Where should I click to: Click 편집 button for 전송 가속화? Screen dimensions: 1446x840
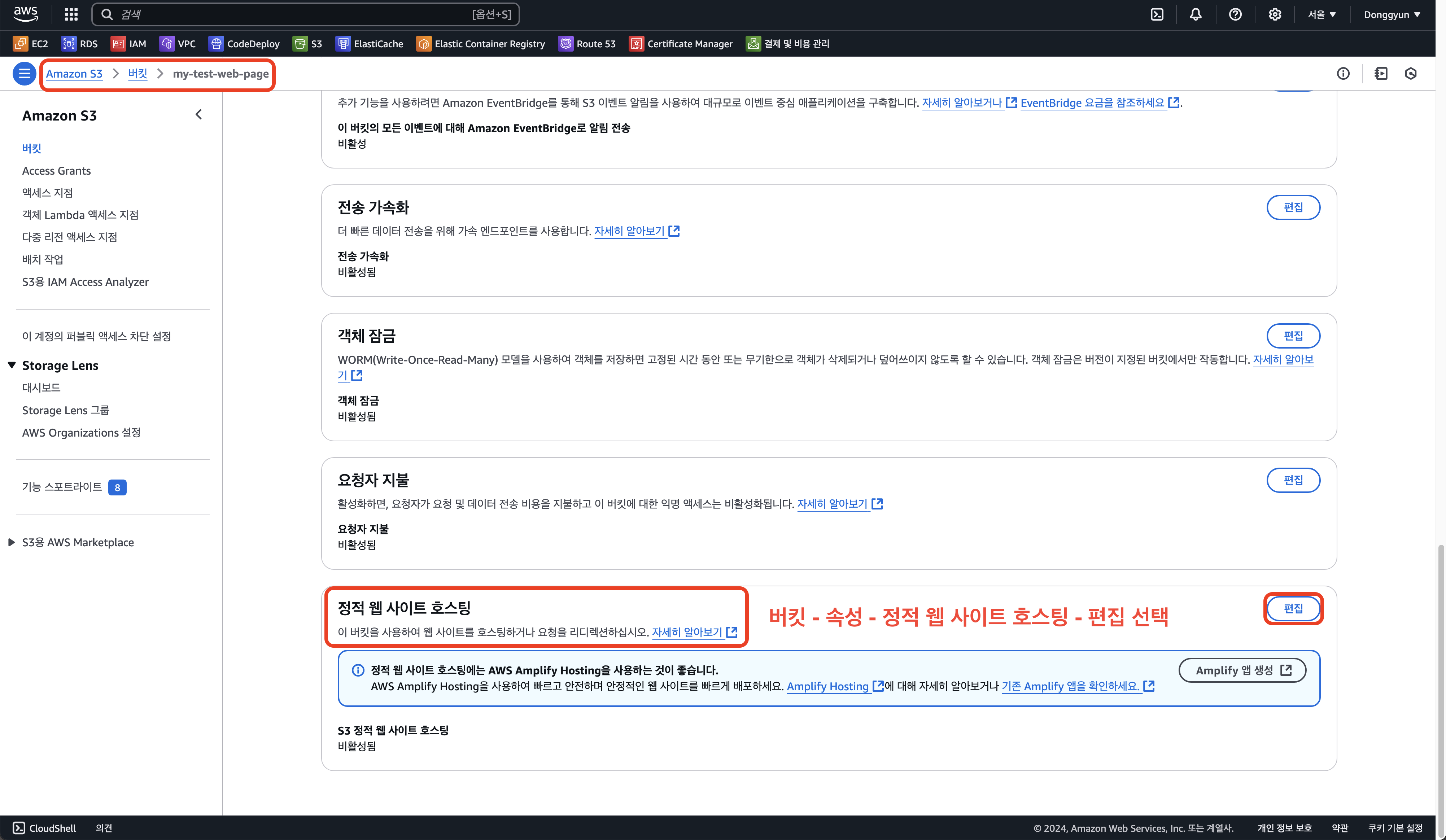point(1293,207)
